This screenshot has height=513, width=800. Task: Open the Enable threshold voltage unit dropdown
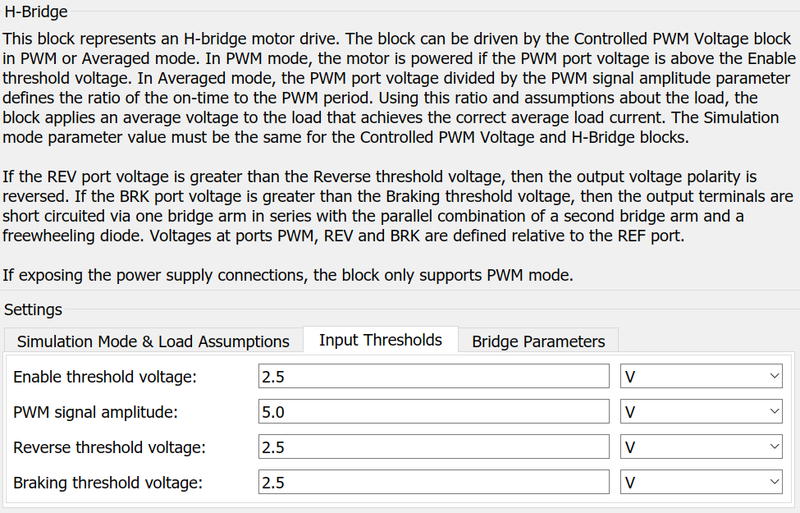pyautogui.click(x=701, y=376)
